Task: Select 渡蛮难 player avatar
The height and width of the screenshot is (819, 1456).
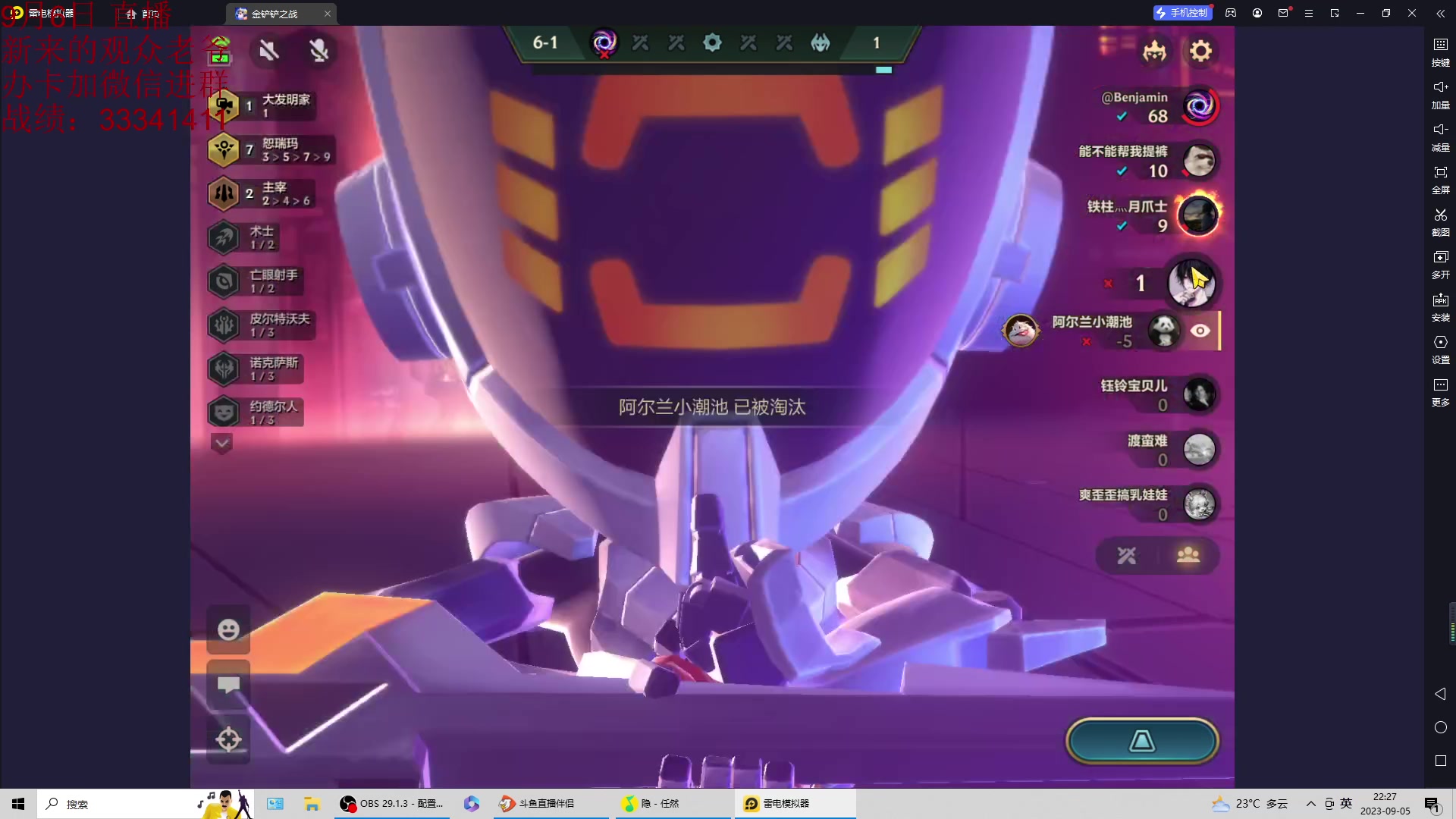Action: tap(1200, 450)
